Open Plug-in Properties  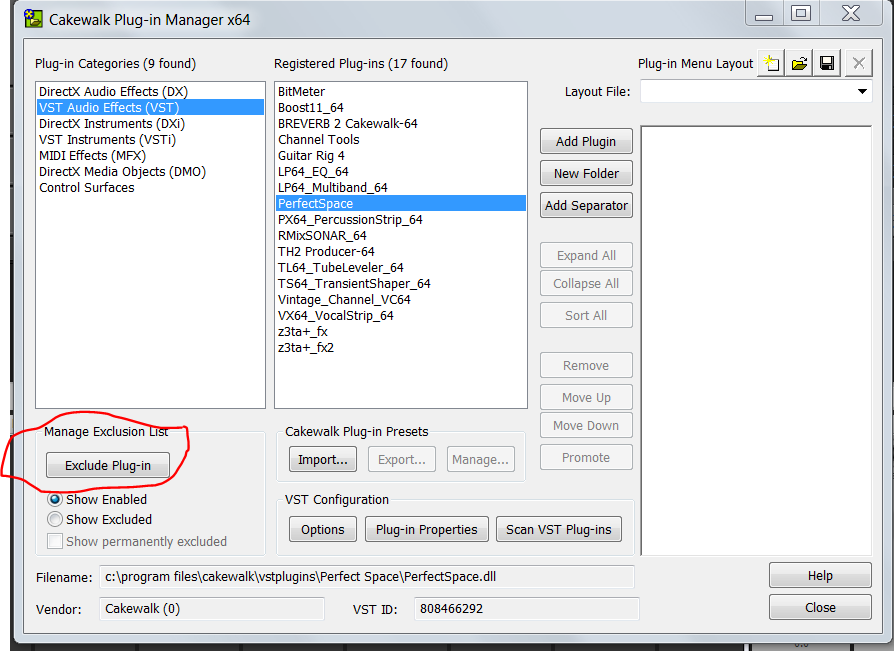pos(427,529)
